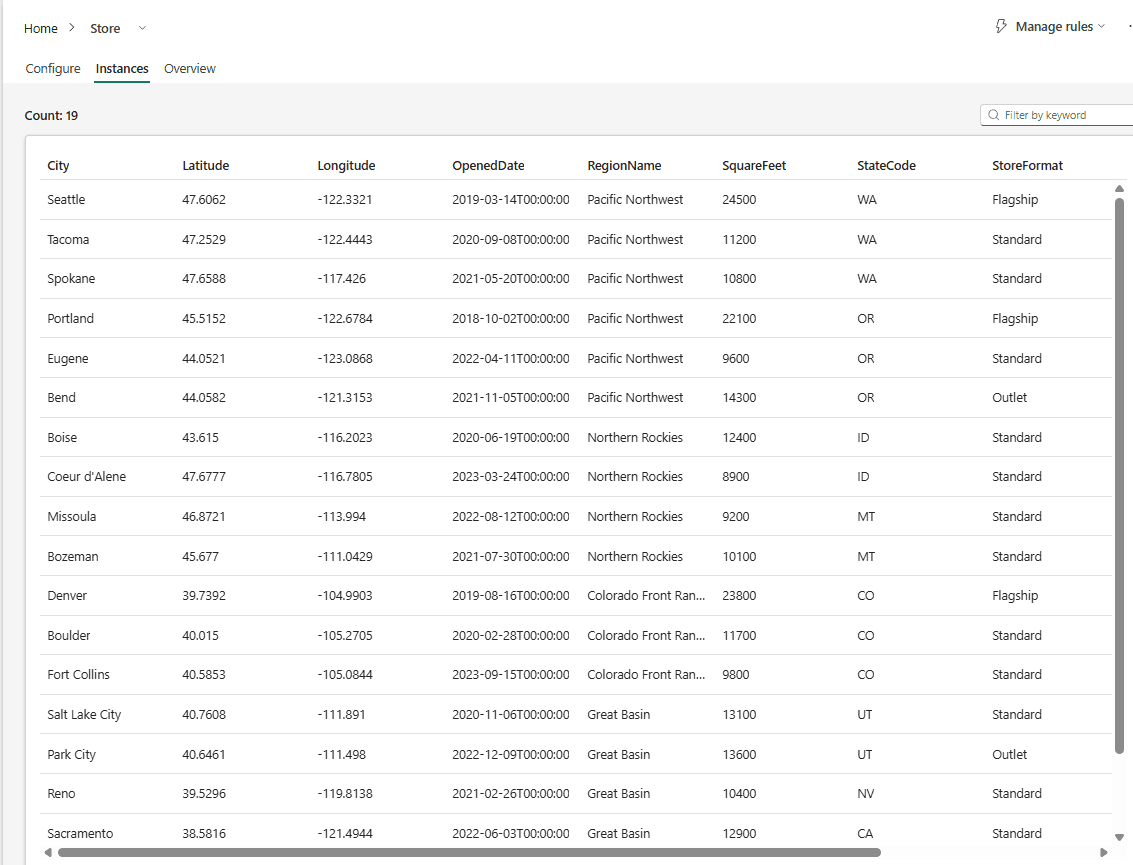Click the StateCode column header

point(886,165)
